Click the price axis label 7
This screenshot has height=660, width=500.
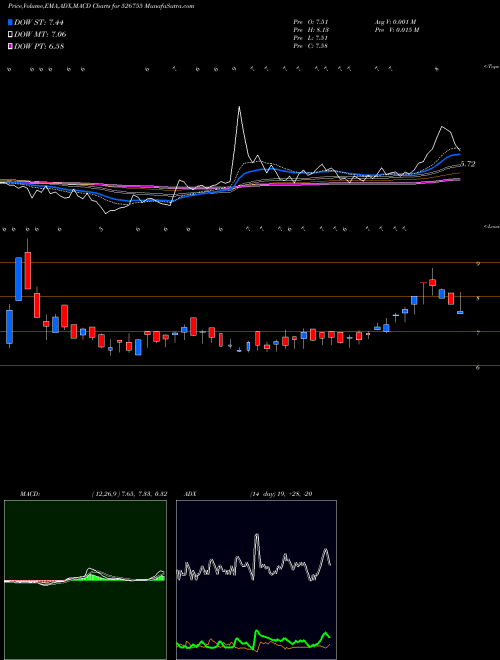(478, 333)
